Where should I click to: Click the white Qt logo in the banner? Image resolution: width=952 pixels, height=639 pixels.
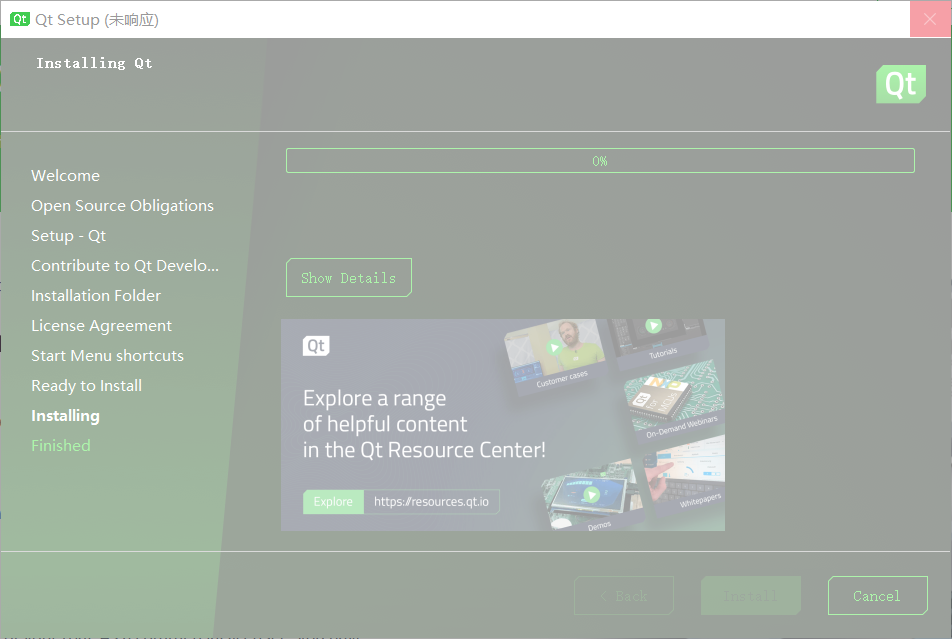pyautogui.click(x=316, y=346)
